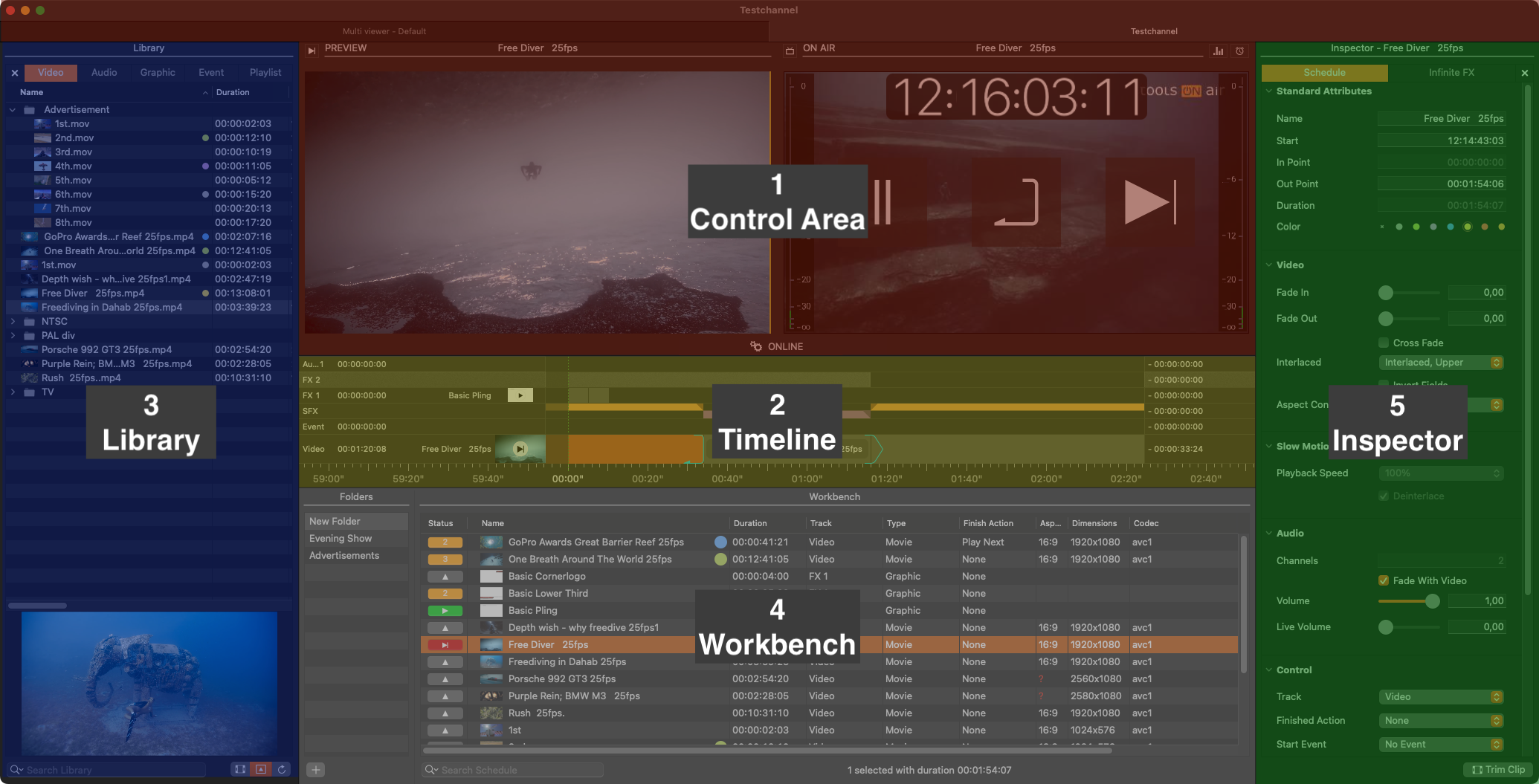Collapse the Control section in Inspector
This screenshot has width=1539, height=784.
(1268, 670)
